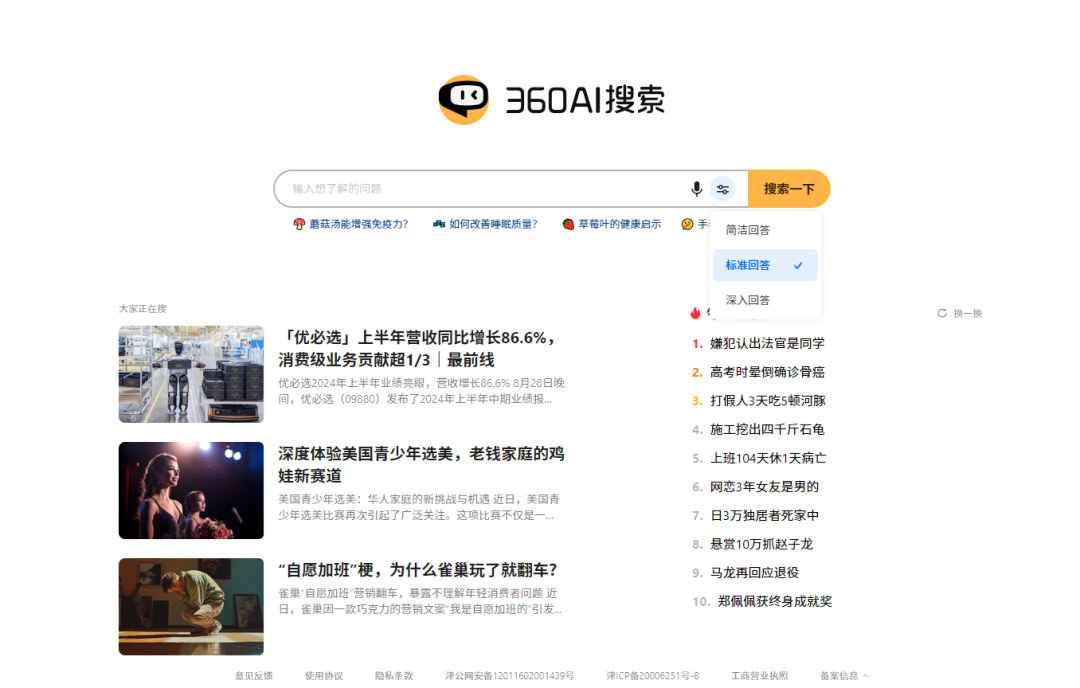Focus the search question input field
Viewport: 1080px width, 688px height.
(x=486, y=189)
